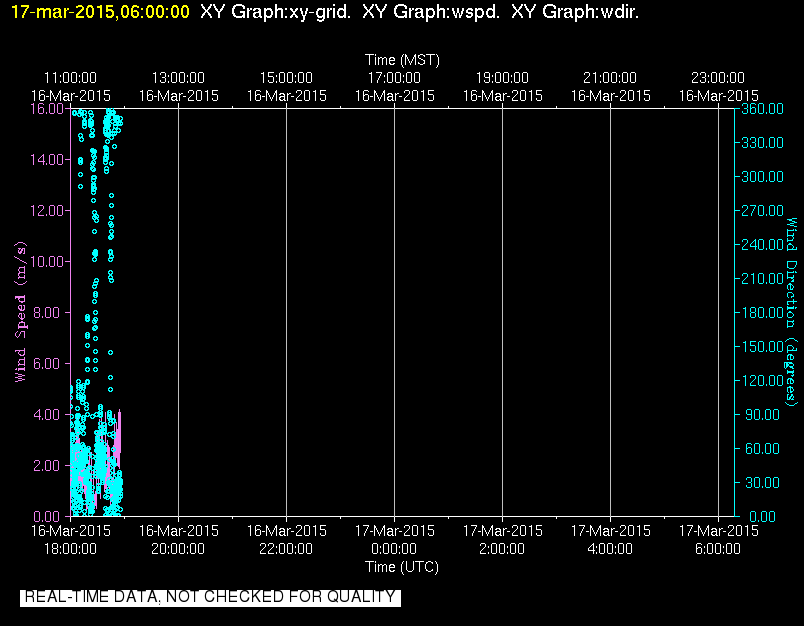
Task: Click the 0:00:00 UTC tick label
Action: 394,549
